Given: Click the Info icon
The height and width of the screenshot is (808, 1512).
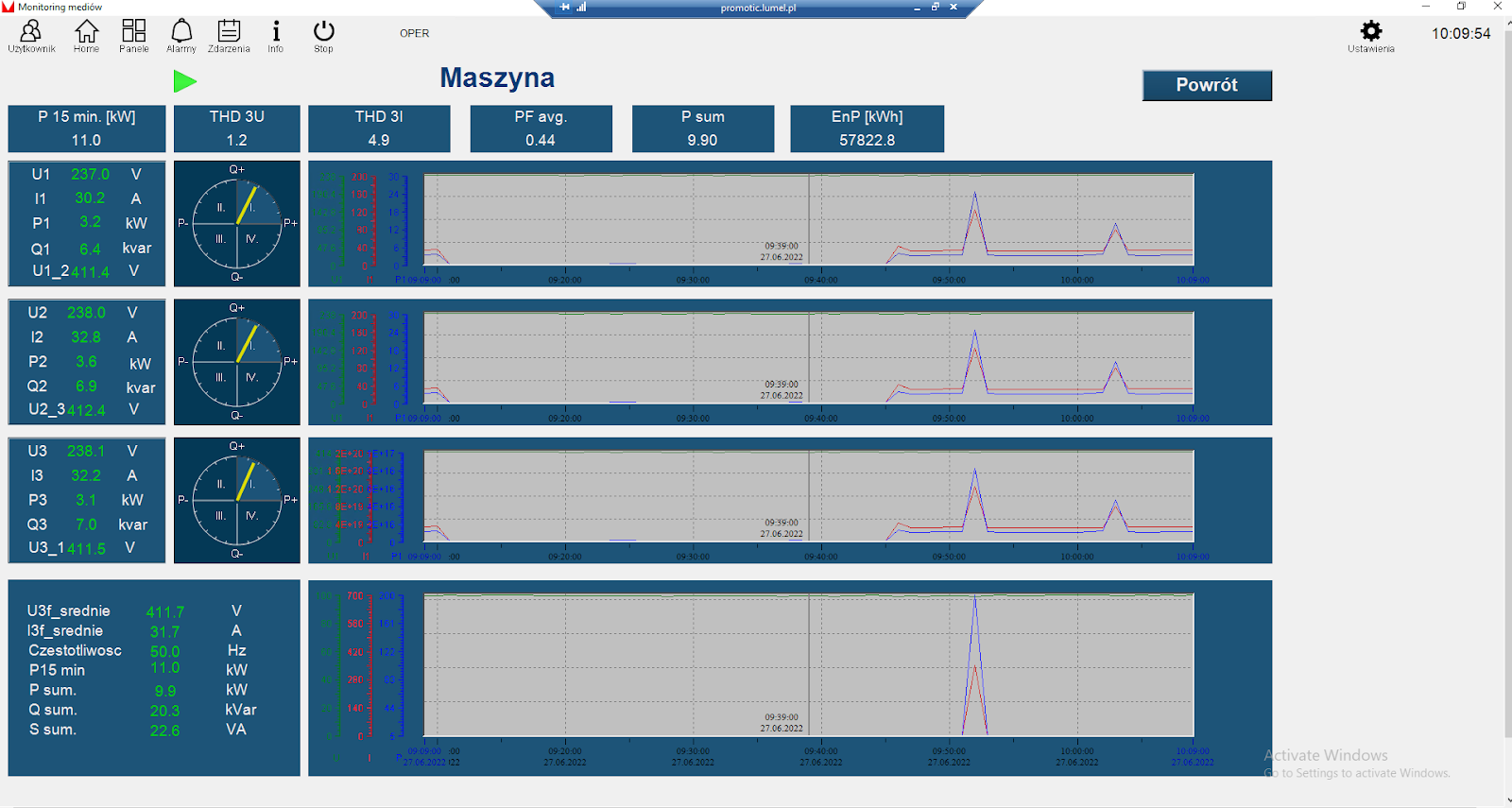Looking at the screenshot, I should pos(275,34).
